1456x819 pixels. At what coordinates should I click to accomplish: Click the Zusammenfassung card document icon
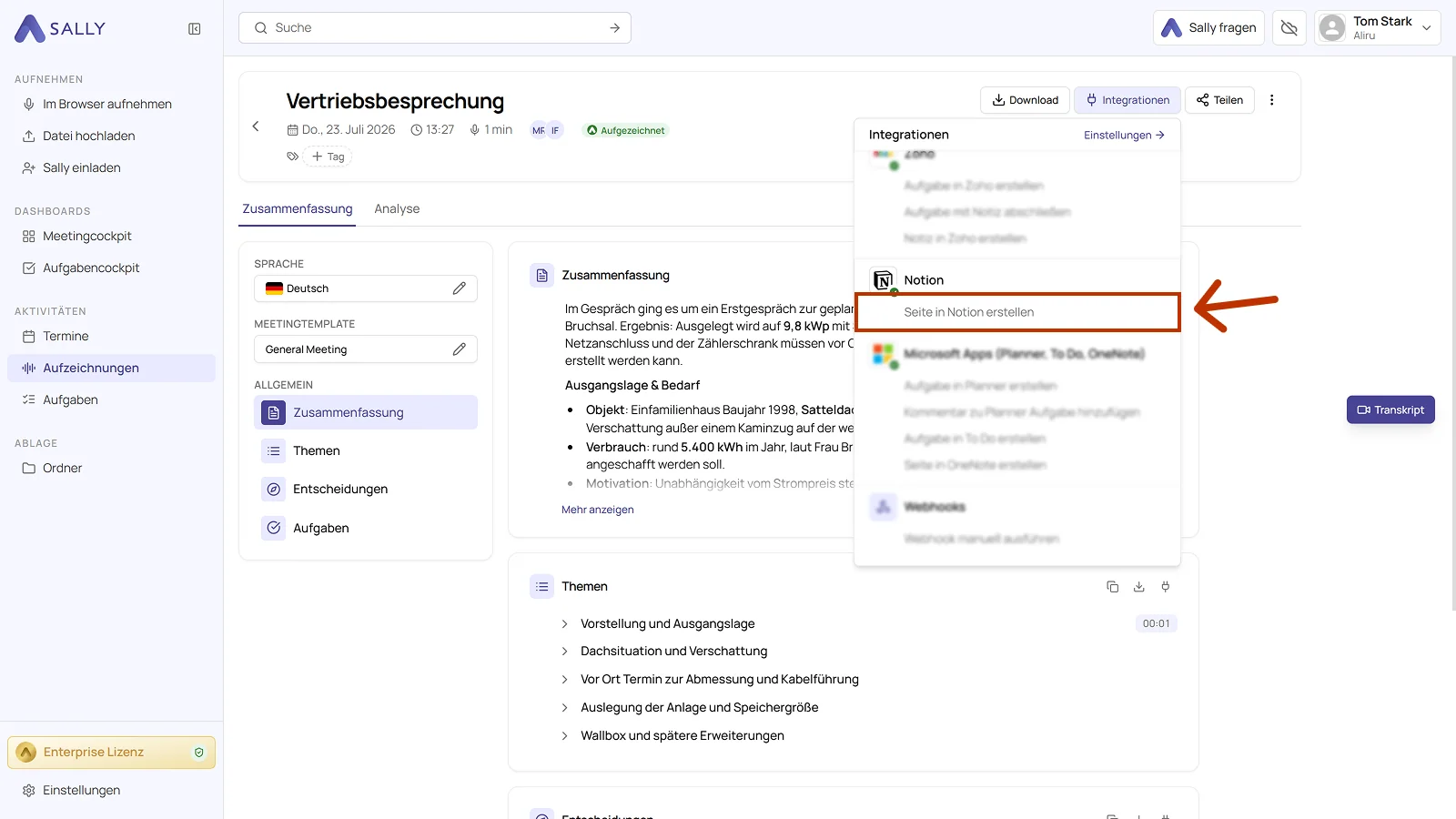[541, 275]
